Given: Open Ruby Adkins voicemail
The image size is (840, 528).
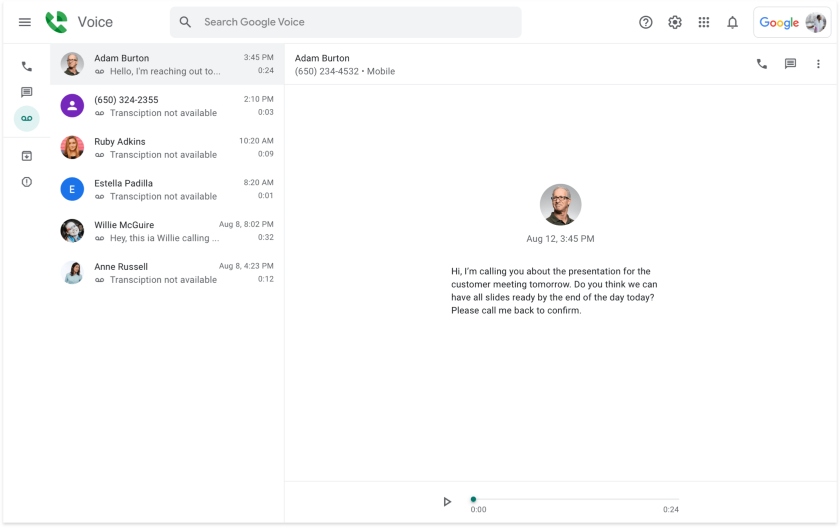Looking at the screenshot, I should tap(167, 148).
